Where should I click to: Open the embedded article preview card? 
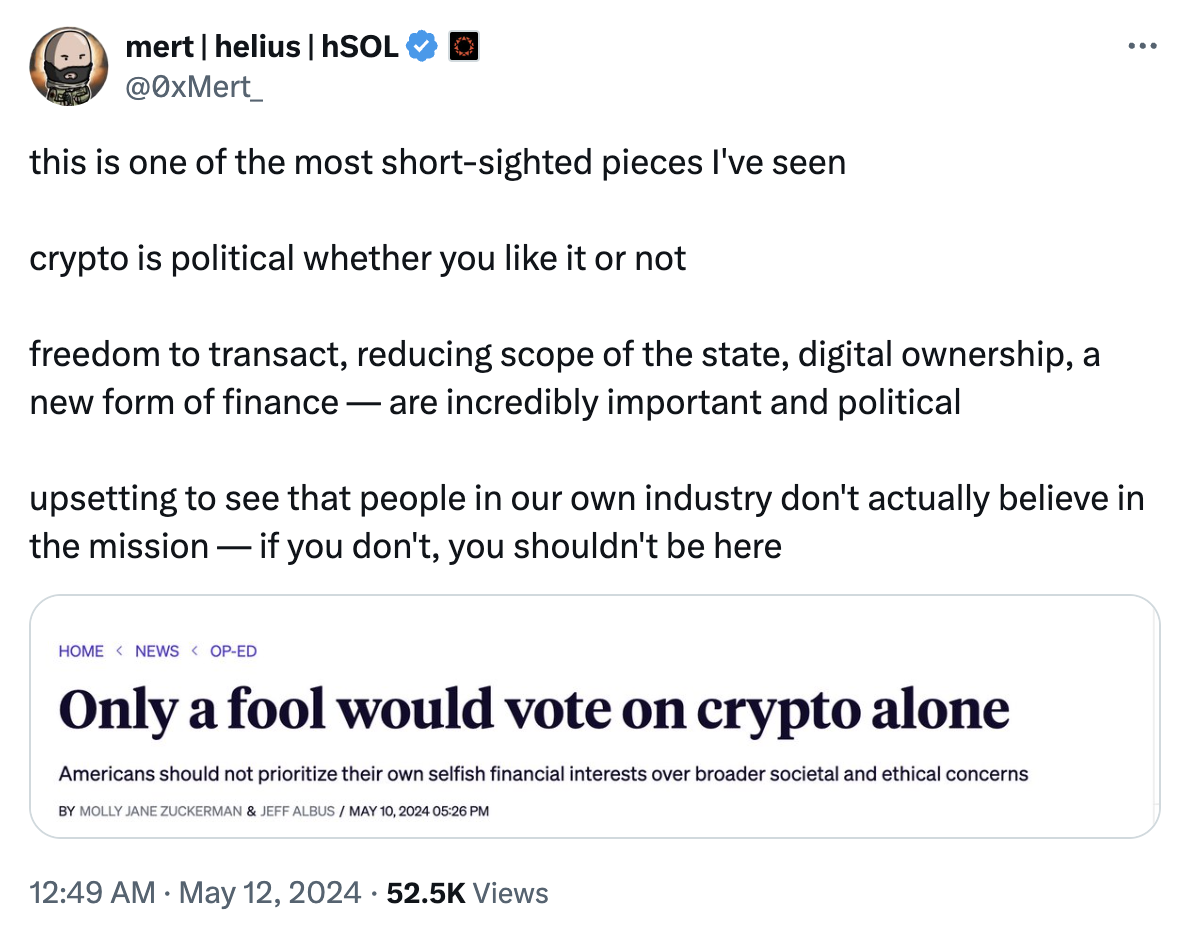click(x=594, y=716)
